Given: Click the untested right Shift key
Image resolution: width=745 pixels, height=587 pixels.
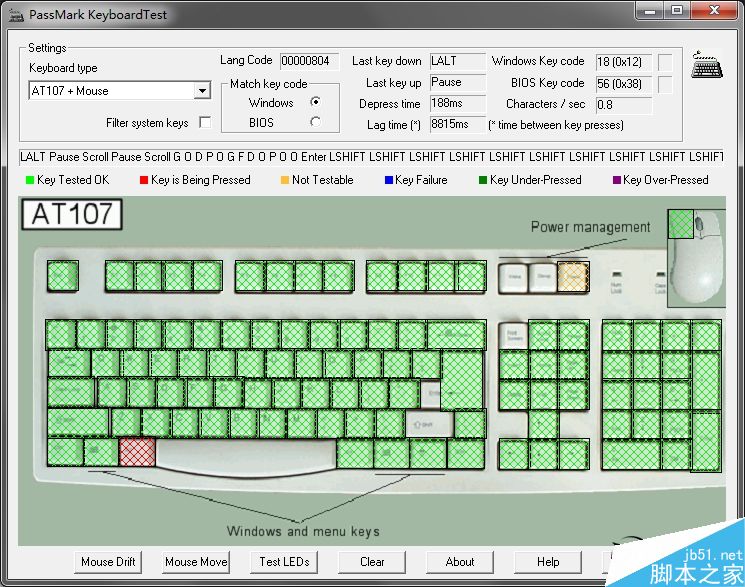Looking at the screenshot, I should pyautogui.click(x=430, y=424).
